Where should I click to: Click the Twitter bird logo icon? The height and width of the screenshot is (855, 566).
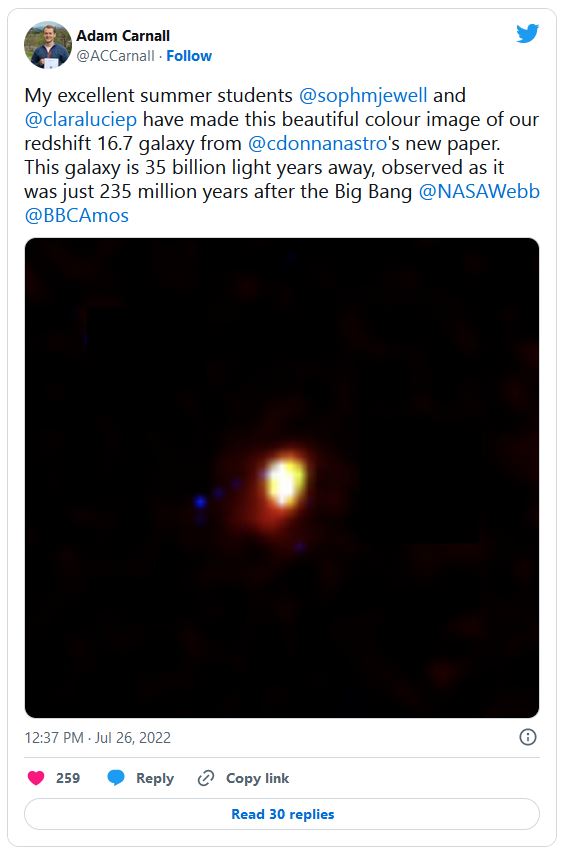point(527,34)
